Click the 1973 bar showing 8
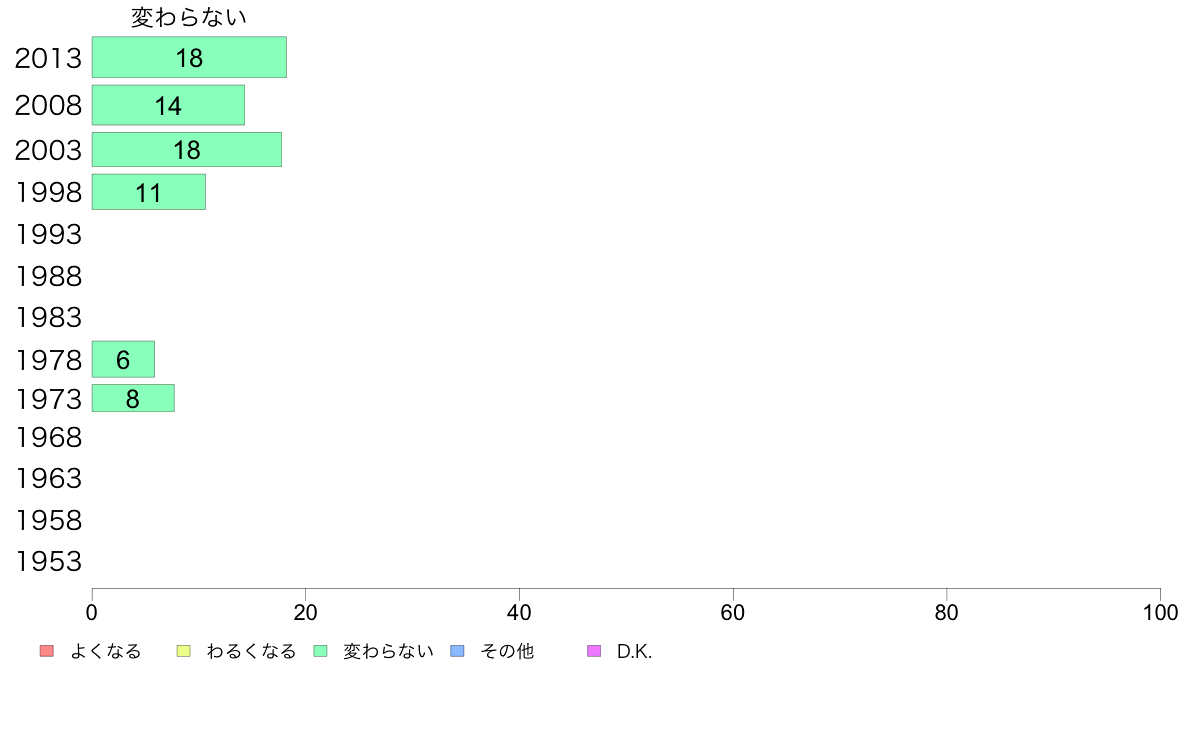This screenshot has width=1188, height=736. pos(133,398)
